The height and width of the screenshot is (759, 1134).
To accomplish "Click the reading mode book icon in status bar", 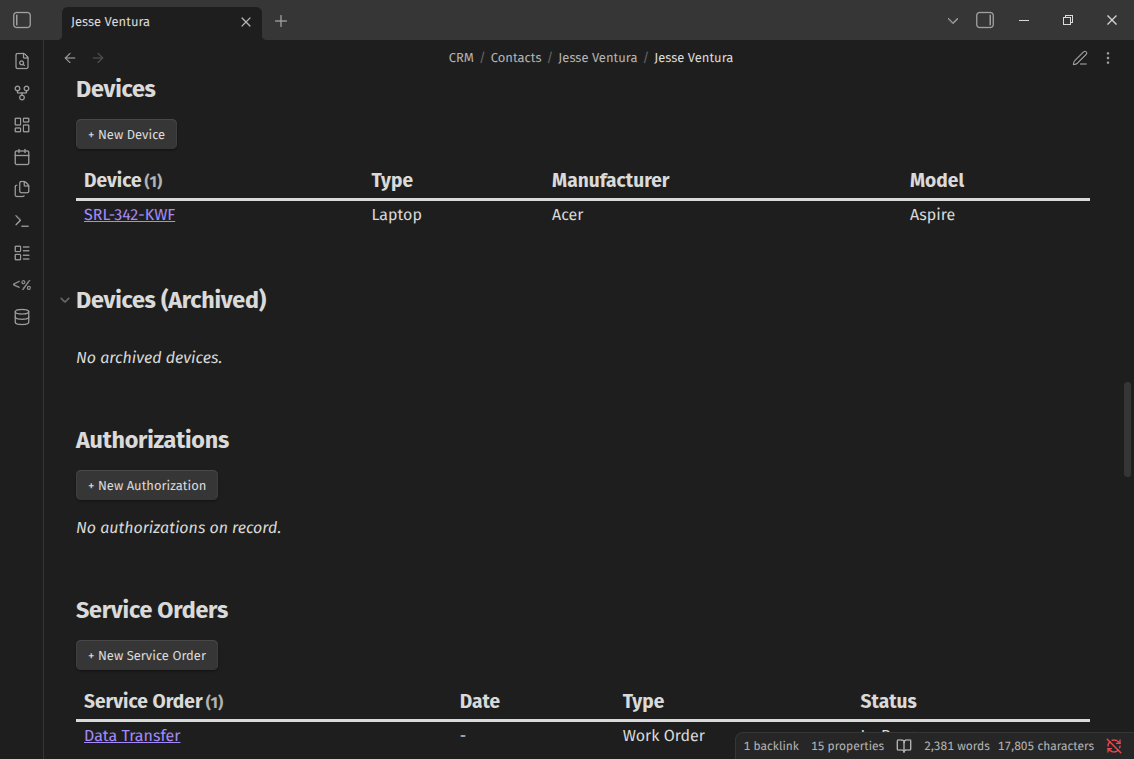I will [904, 746].
